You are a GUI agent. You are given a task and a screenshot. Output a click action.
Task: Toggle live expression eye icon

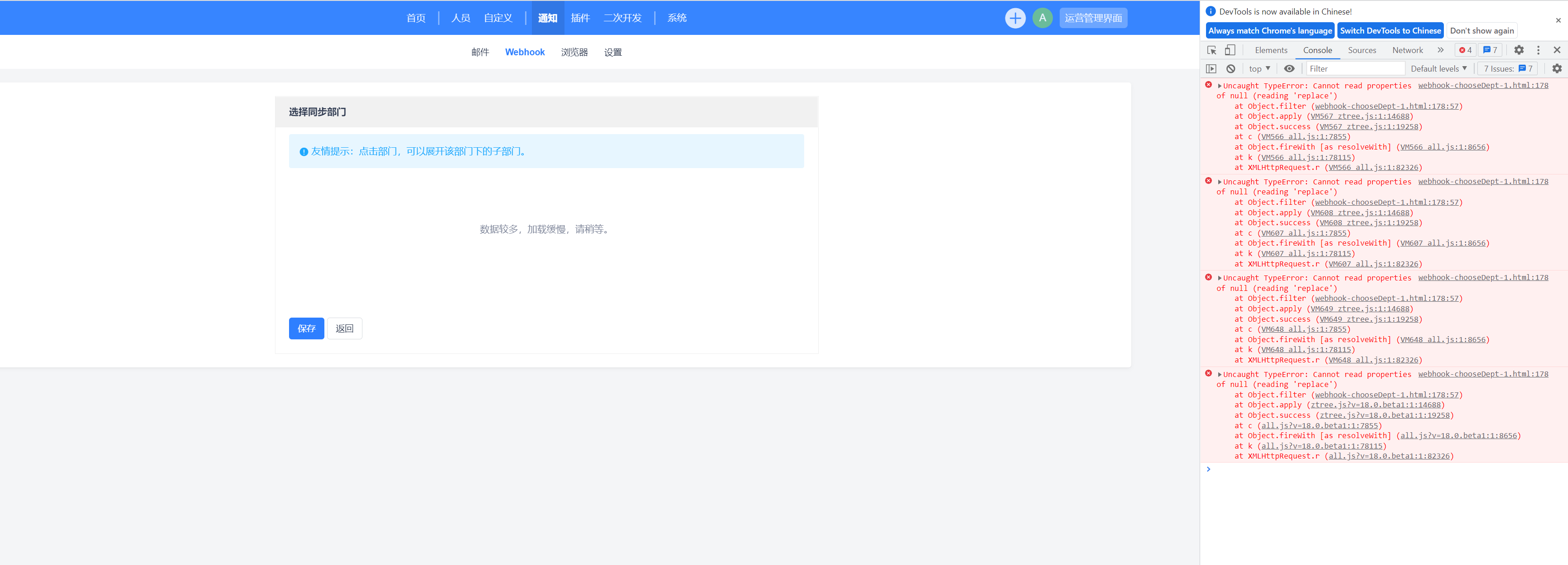[x=1289, y=69]
